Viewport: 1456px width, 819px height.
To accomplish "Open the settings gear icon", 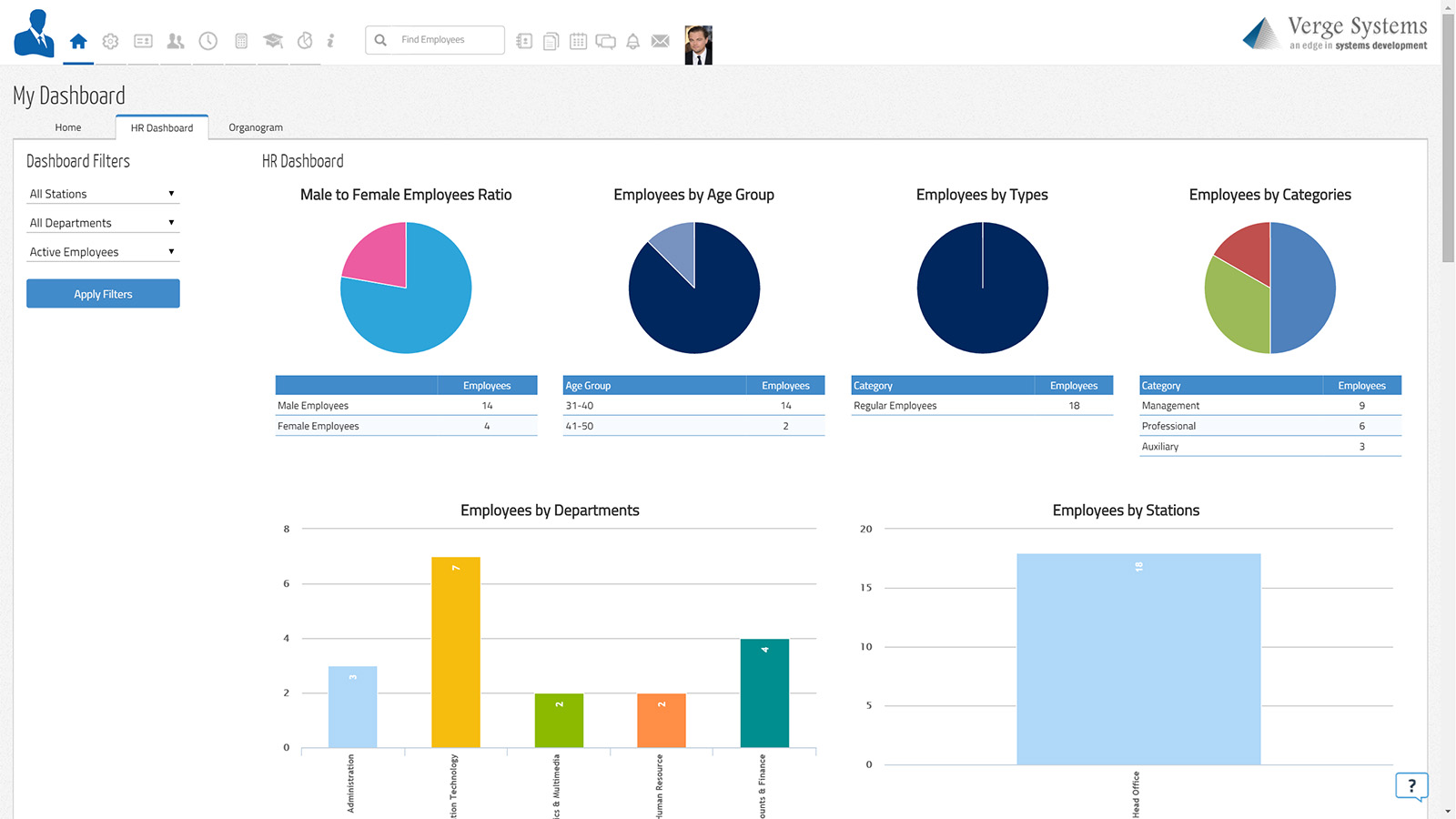I will click(x=110, y=41).
